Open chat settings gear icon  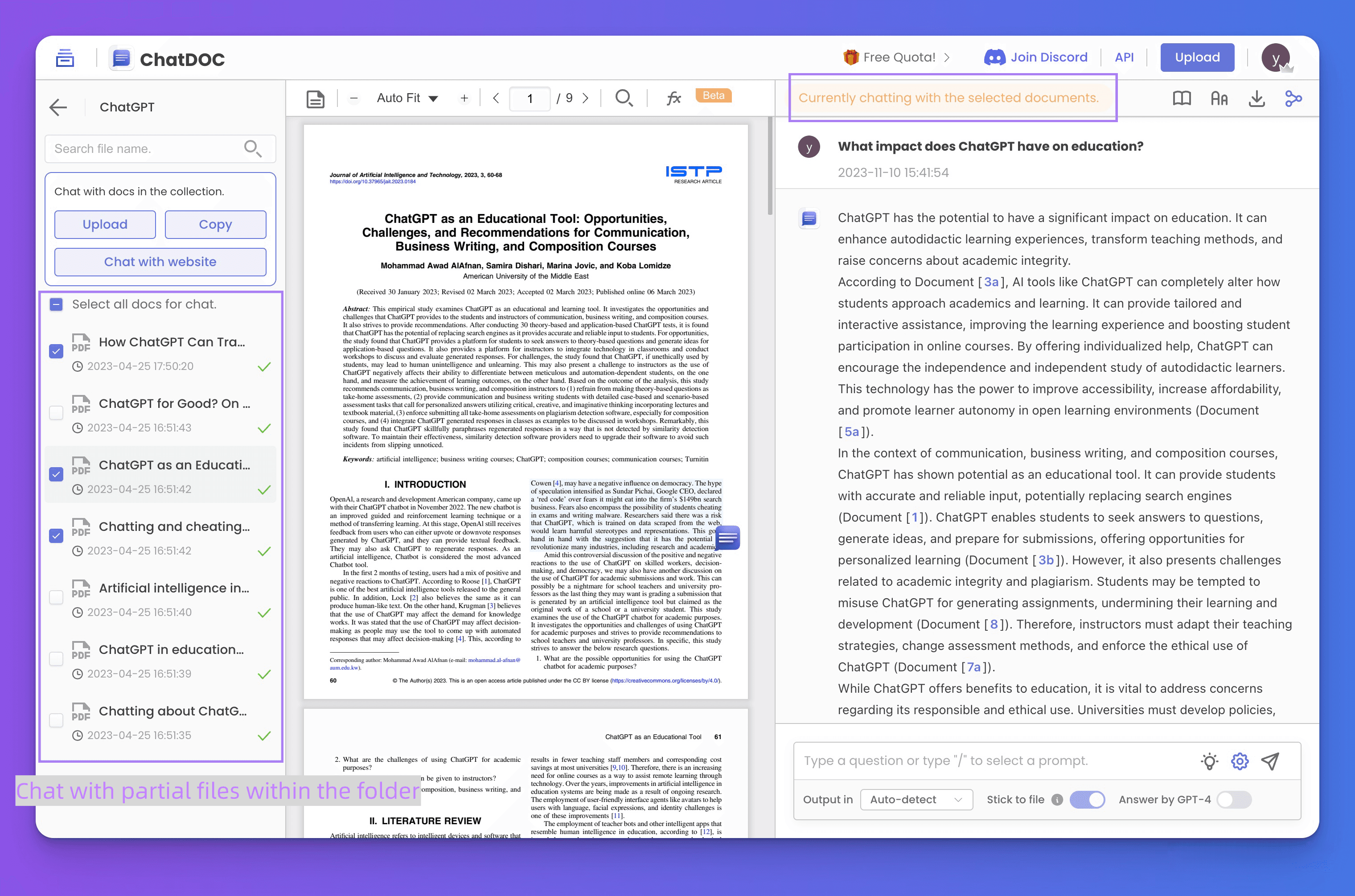pyautogui.click(x=1240, y=761)
